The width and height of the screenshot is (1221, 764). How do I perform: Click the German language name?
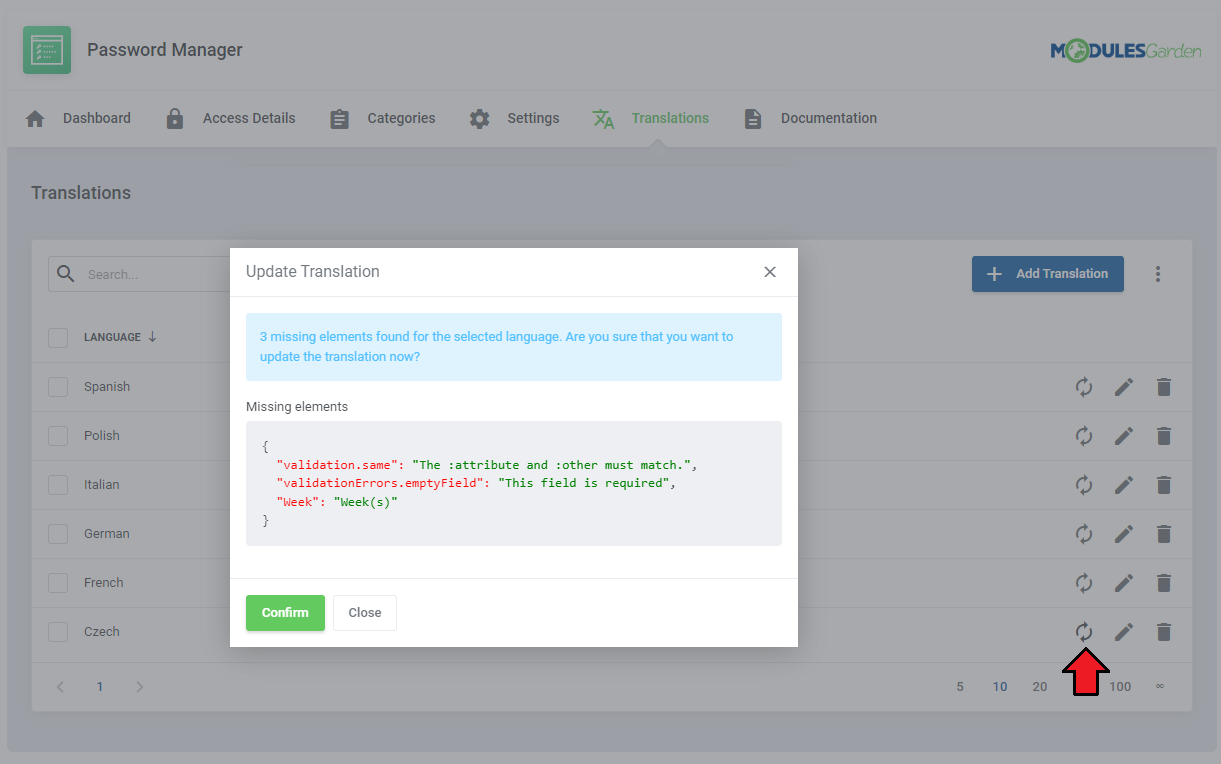pos(107,534)
